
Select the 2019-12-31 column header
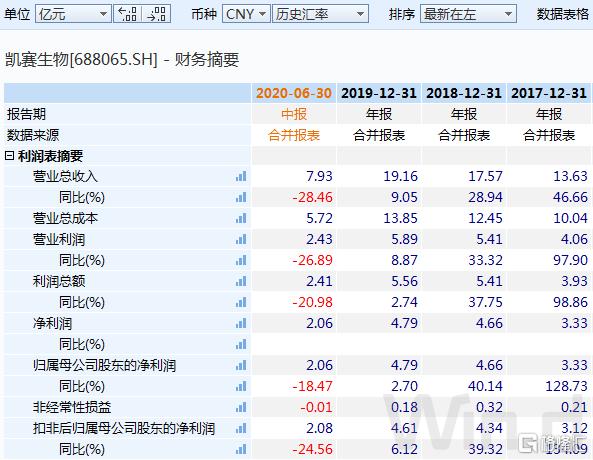tap(379, 93)
